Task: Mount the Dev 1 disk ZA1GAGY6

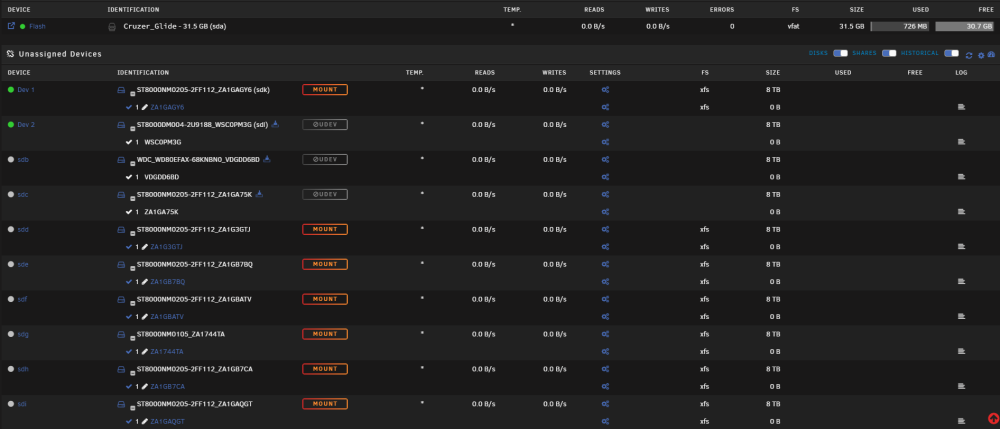Action: (x=325, y=90)
